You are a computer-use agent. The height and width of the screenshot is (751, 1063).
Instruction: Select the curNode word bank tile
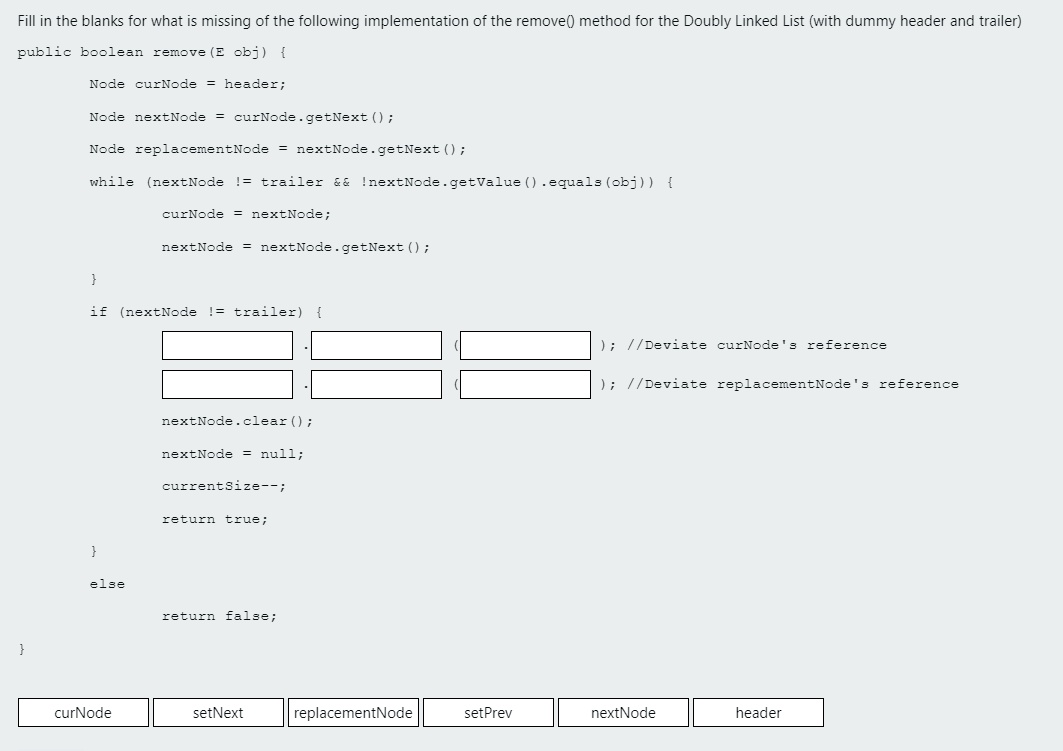[x=83, y=712]
